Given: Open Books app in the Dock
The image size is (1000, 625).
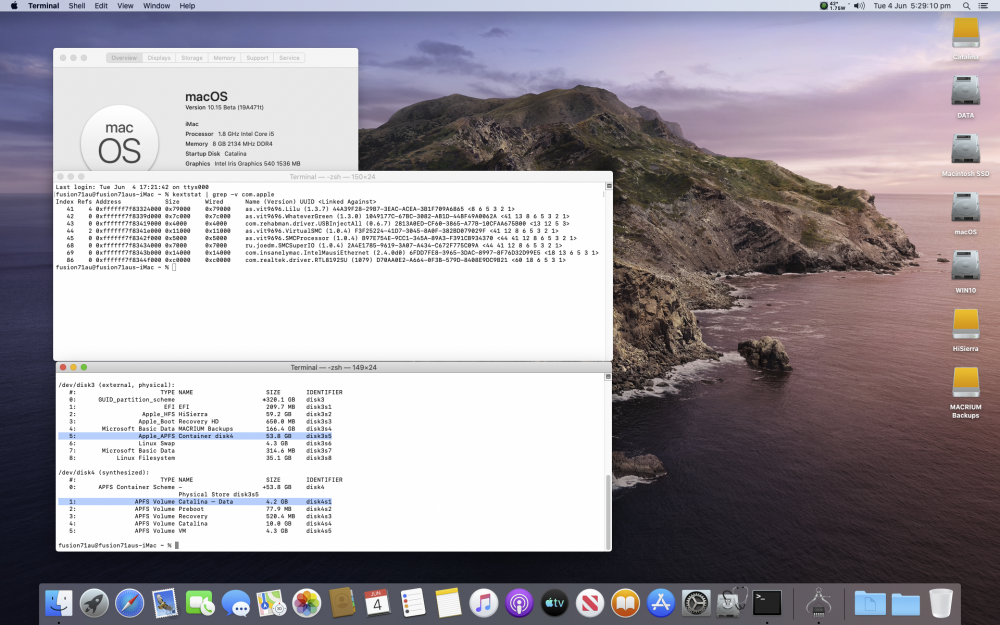Looking at the screenshot, I should click(x=626, y=603).
